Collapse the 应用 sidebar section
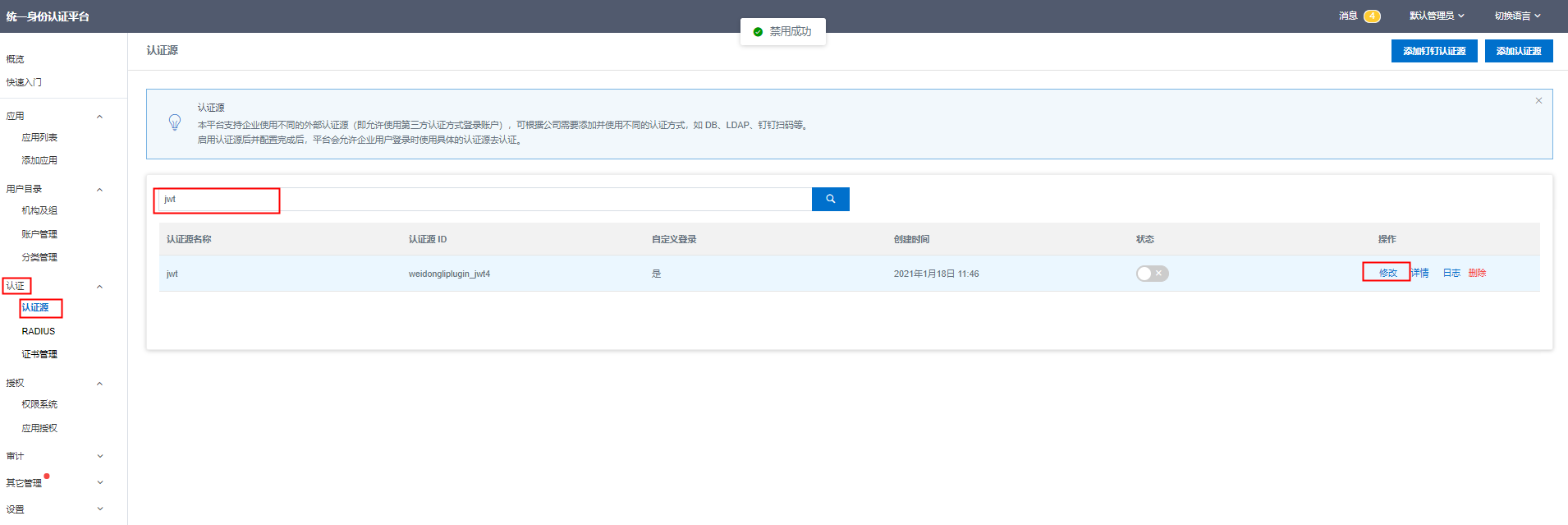Viewport: 1568px width, 525px height. click(99, 117)
